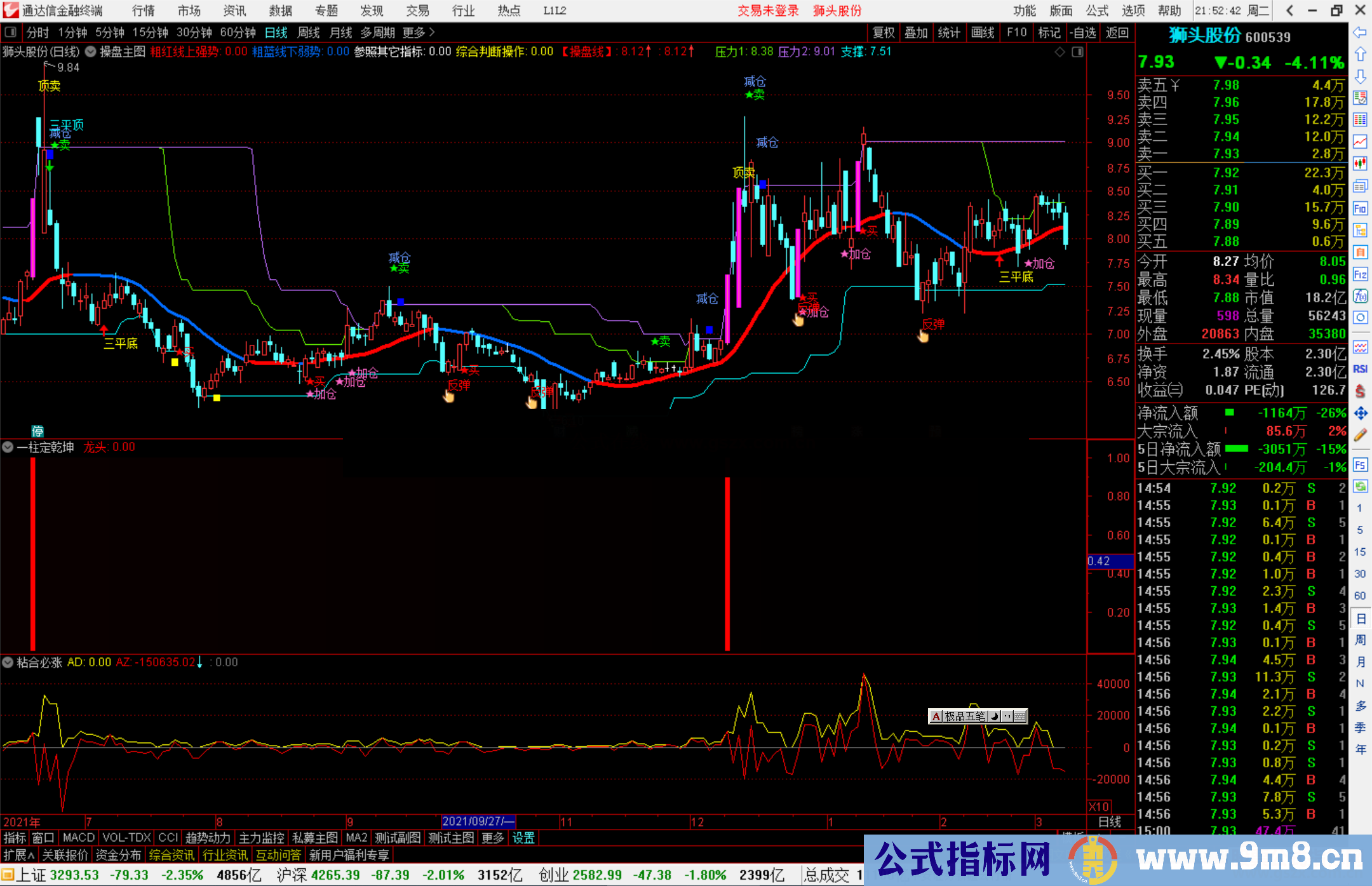
Task: Toggle the diamond marker at chart top right
Action: [x=1059, y=52]
